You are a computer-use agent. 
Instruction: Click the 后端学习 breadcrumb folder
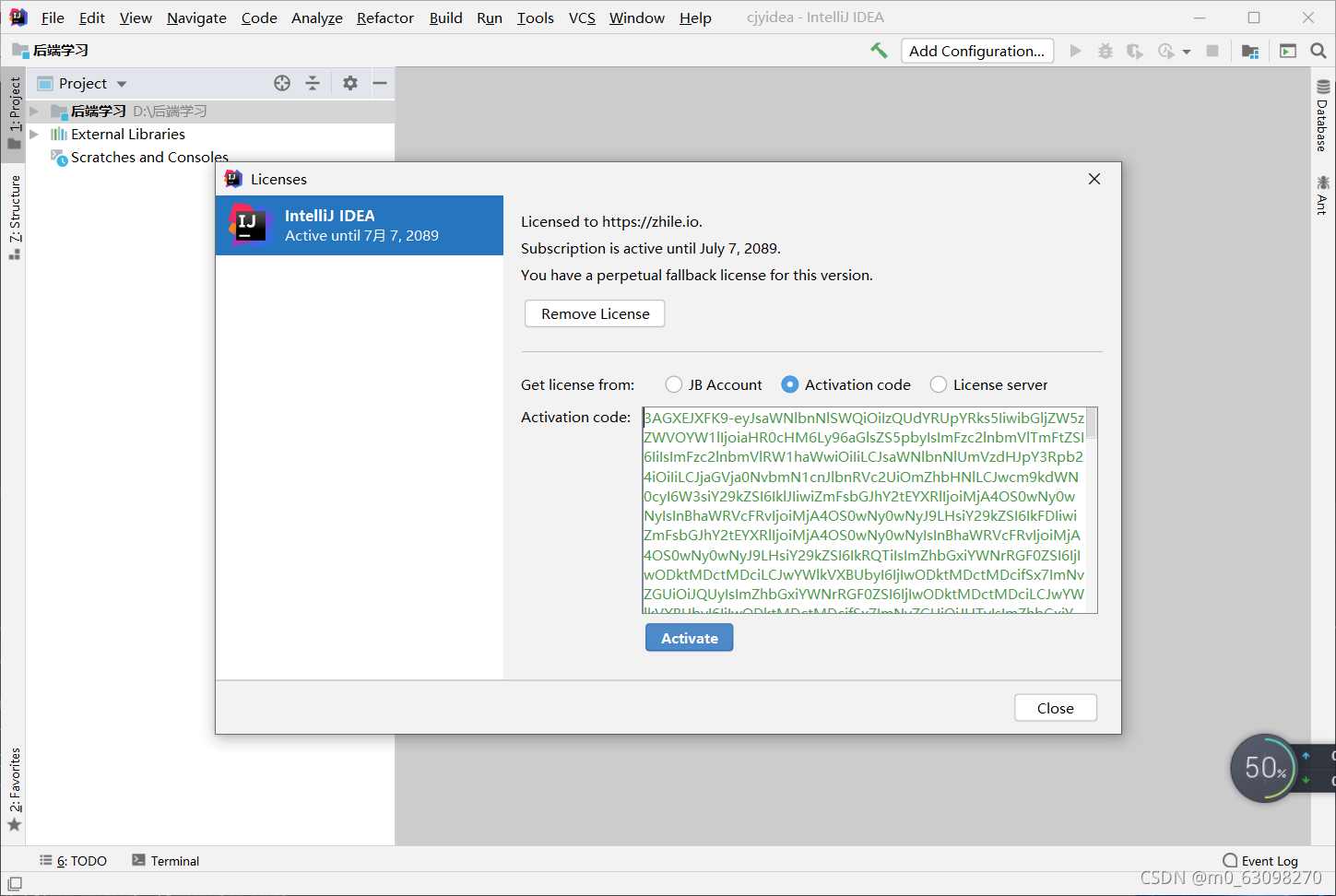[x=51, y=50]
